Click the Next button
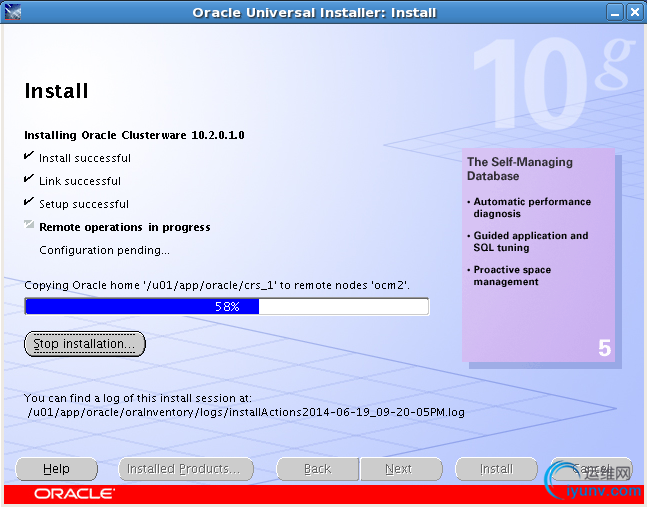 (401, 469)
